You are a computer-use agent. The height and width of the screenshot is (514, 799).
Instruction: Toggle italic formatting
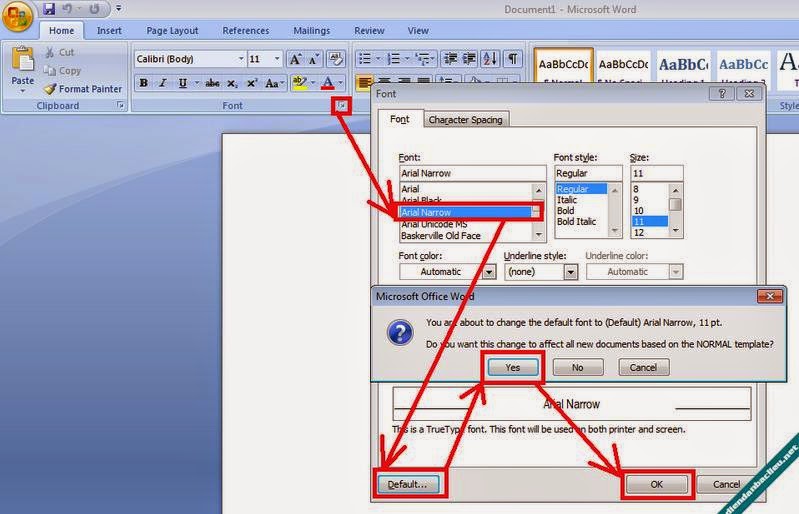(x=163, y=83)
